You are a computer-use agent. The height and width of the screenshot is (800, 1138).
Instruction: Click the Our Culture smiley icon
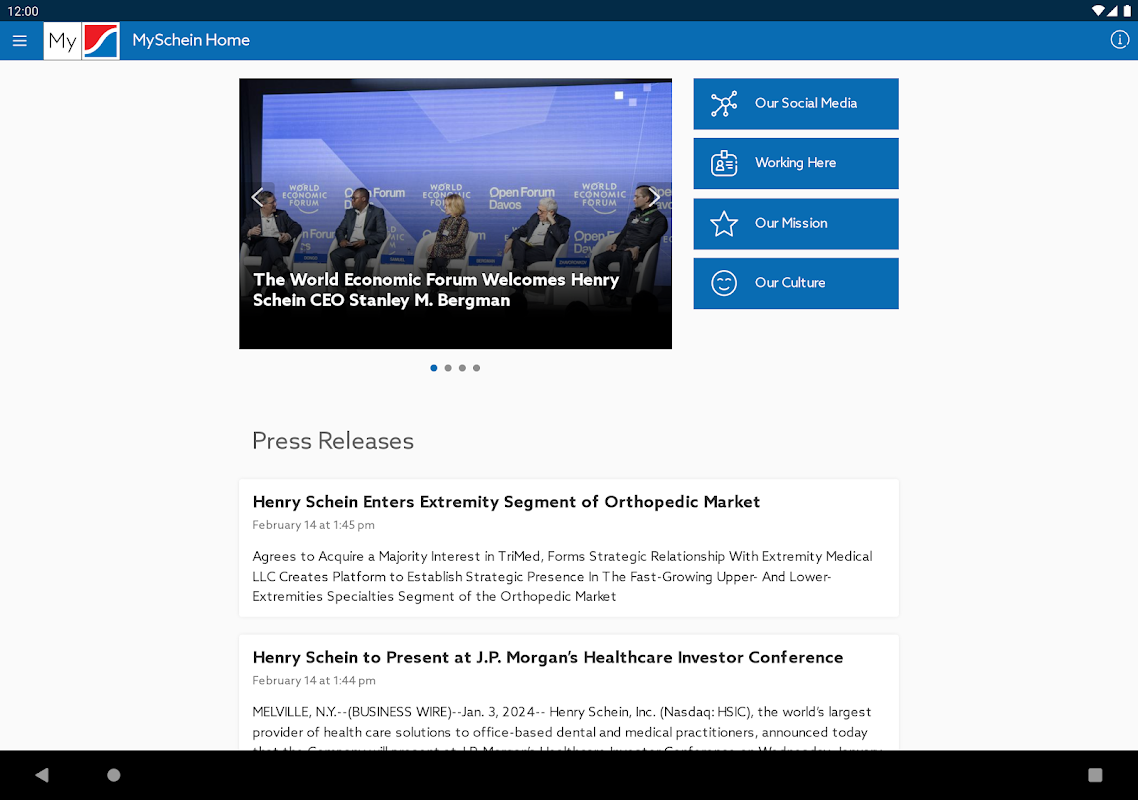click(724, 283)
